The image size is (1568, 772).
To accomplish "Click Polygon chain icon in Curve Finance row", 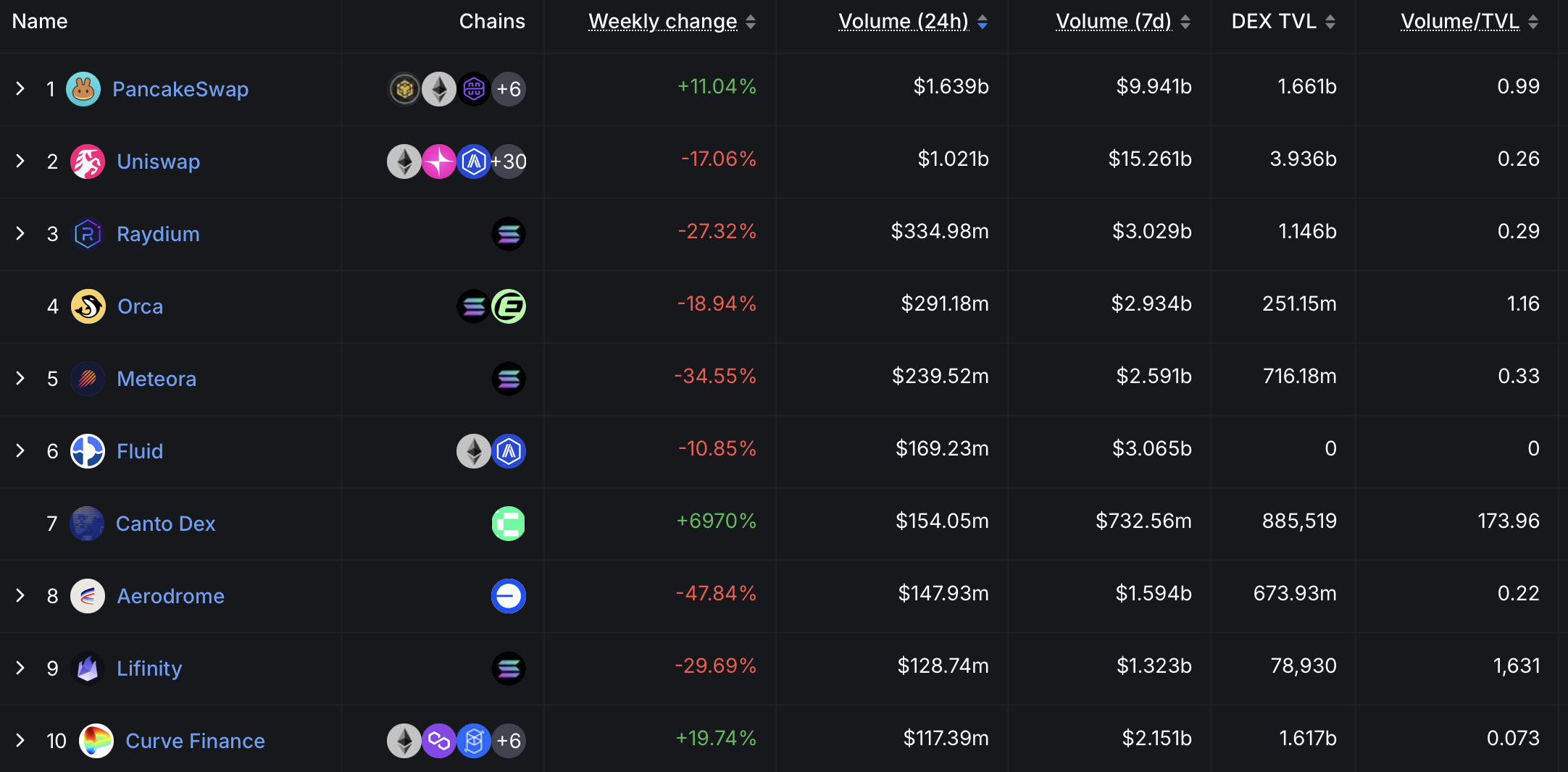I will click(x=439, y=741).
